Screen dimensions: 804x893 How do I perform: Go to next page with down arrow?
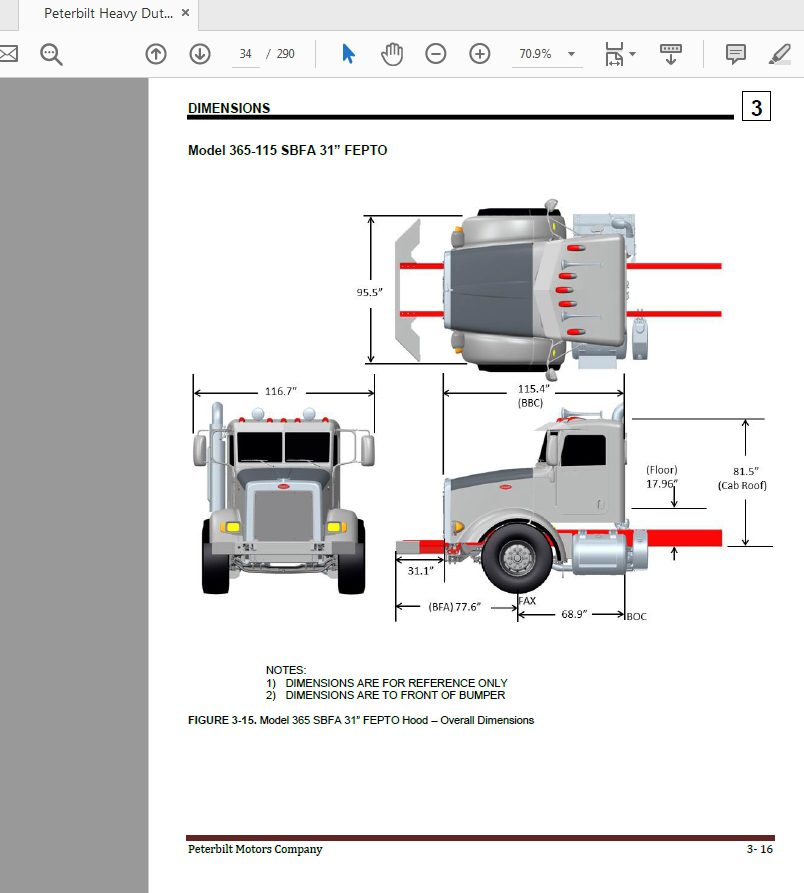(200, 54)
